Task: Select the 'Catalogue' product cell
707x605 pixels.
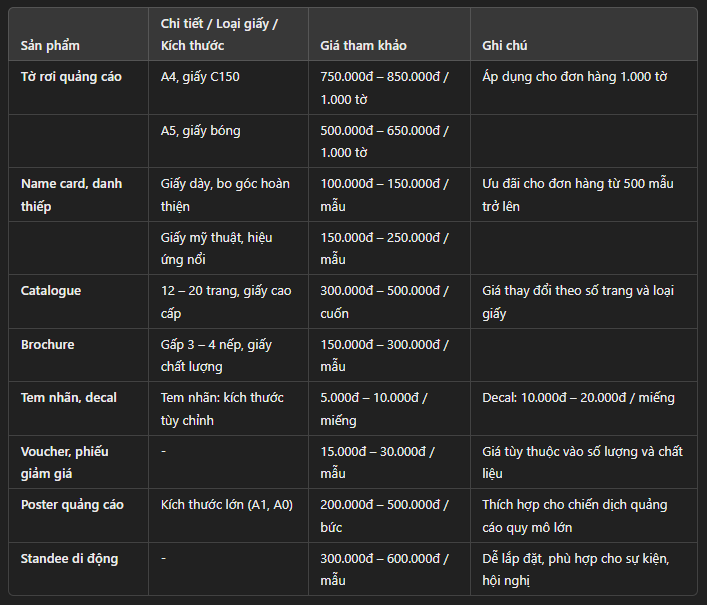Action: (51, 290)
